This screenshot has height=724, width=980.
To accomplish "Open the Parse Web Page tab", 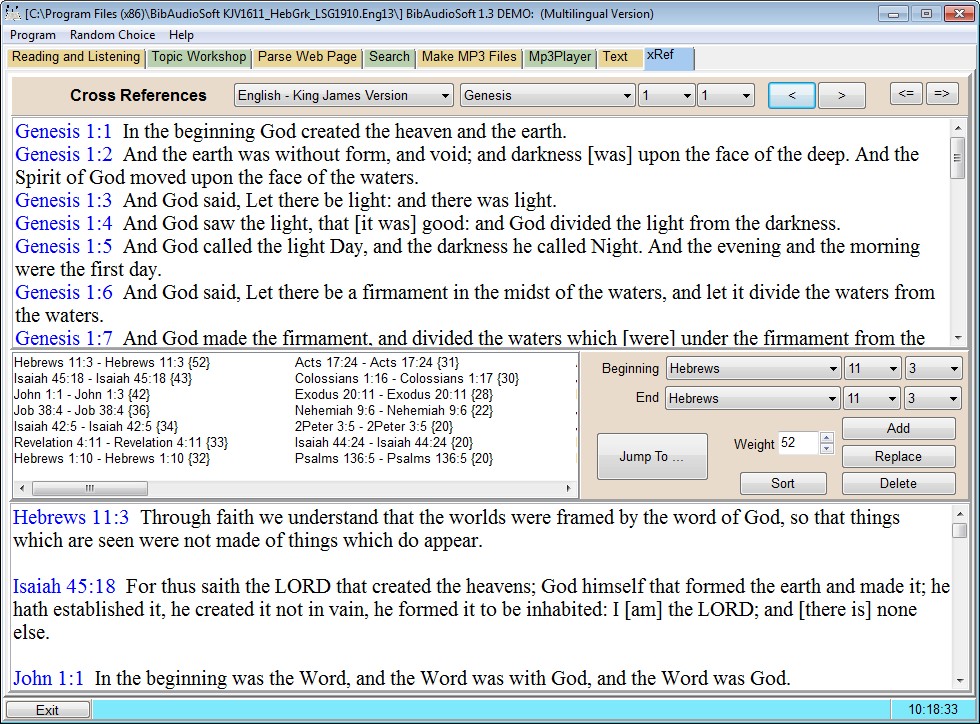I will click(x=308, y=57).
